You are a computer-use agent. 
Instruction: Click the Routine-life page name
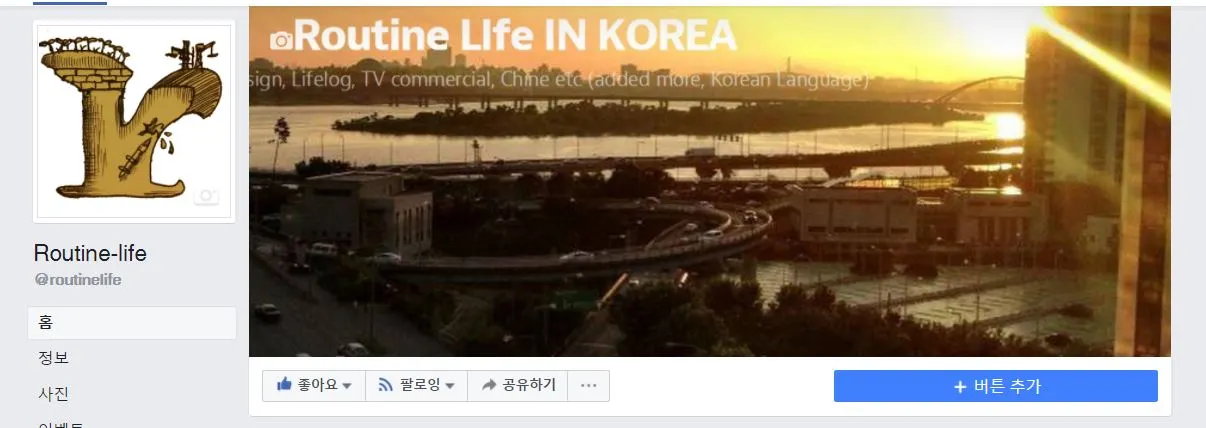point(90,253)
